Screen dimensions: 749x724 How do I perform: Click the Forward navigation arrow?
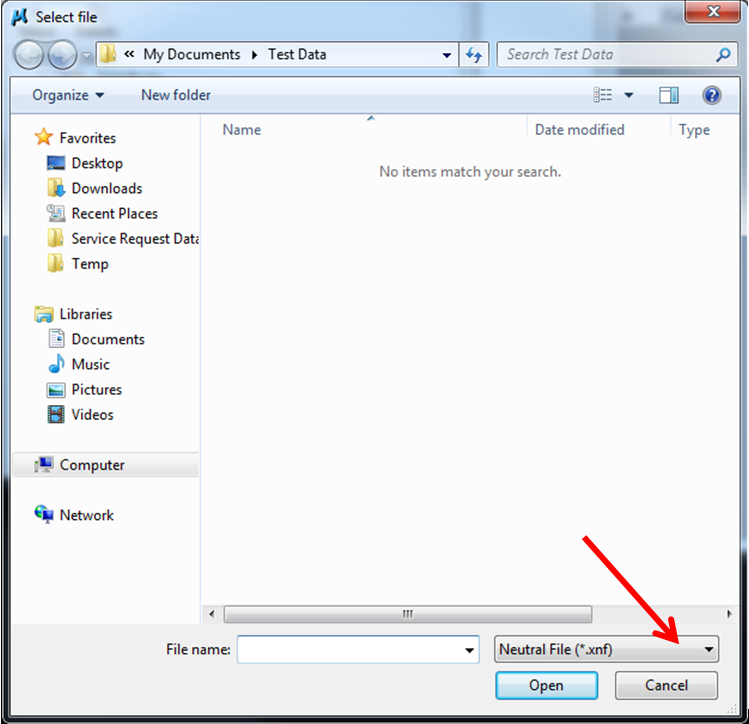tap(63, 55)
